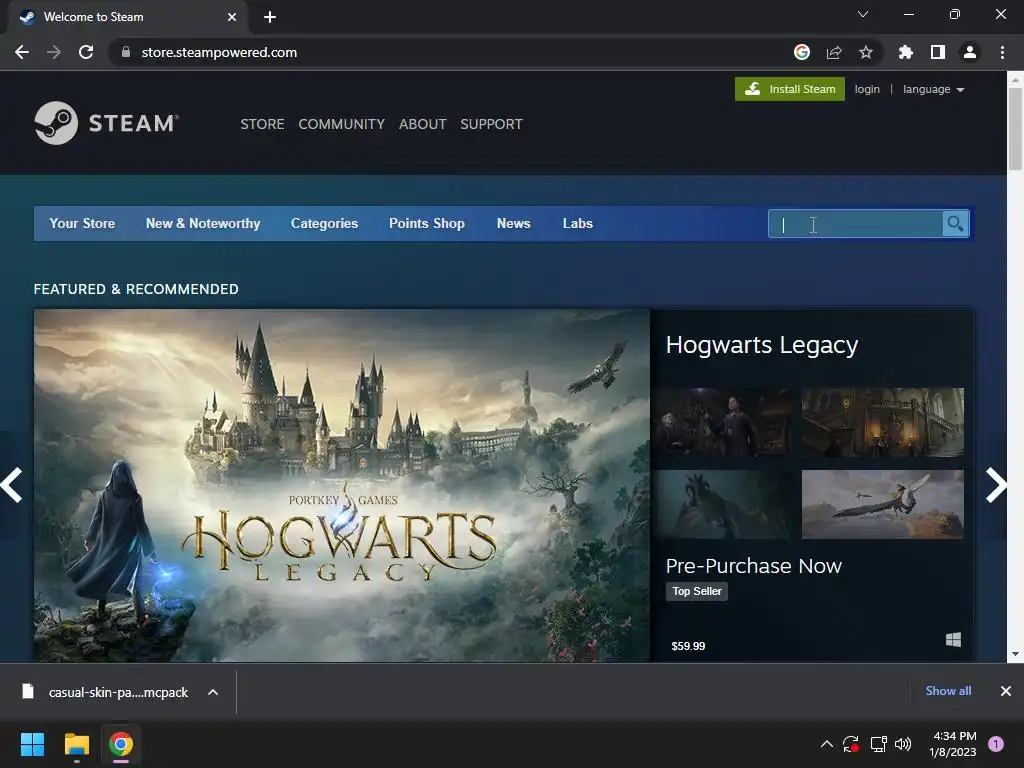This screenshot has width=1024, height=768.
Task: Click the search magnifier button in store bar
Action: (x=955, y=224)
